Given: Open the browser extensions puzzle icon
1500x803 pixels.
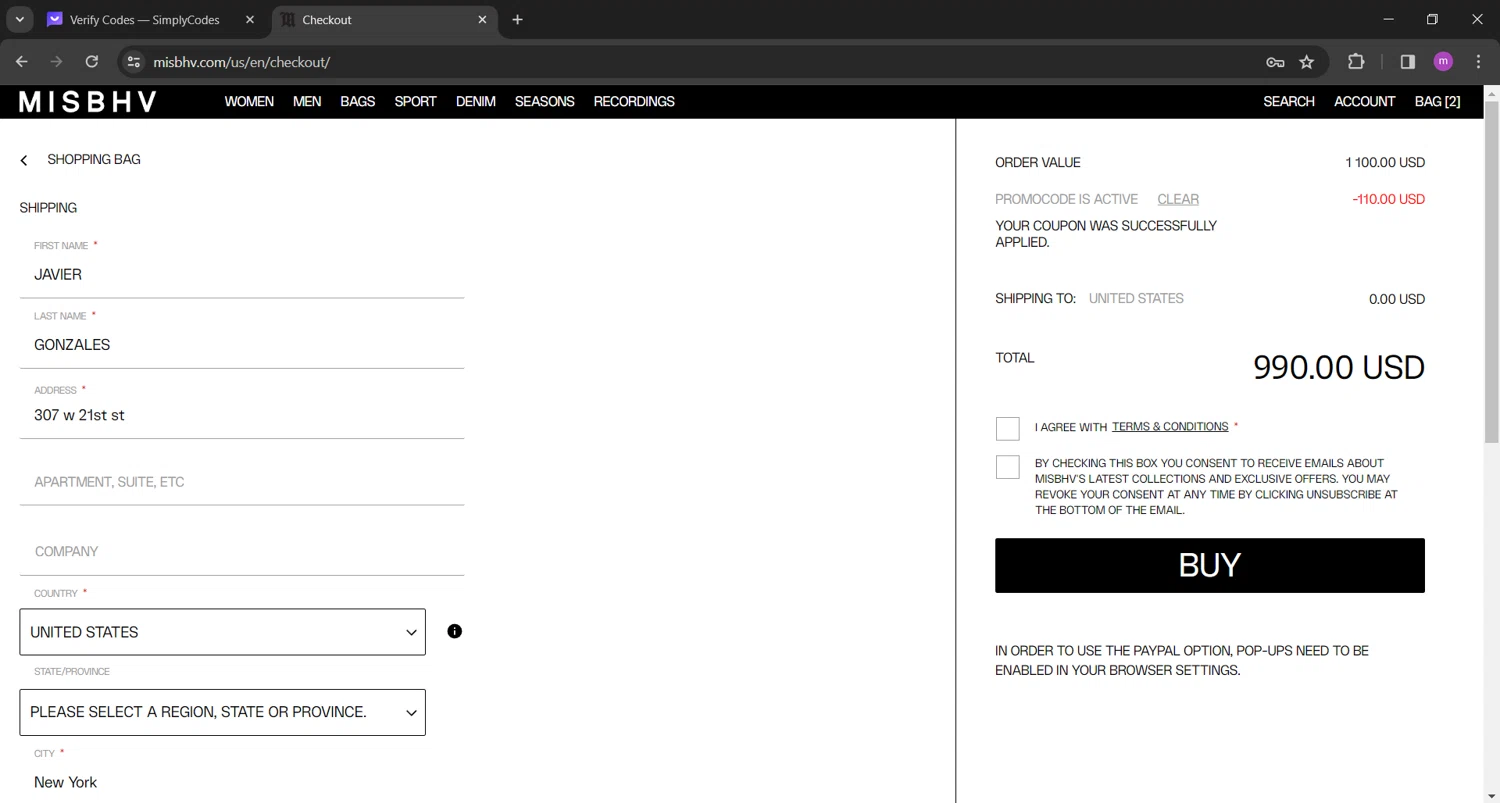Looking at the screenshot, I should [x=1356, y=62].
